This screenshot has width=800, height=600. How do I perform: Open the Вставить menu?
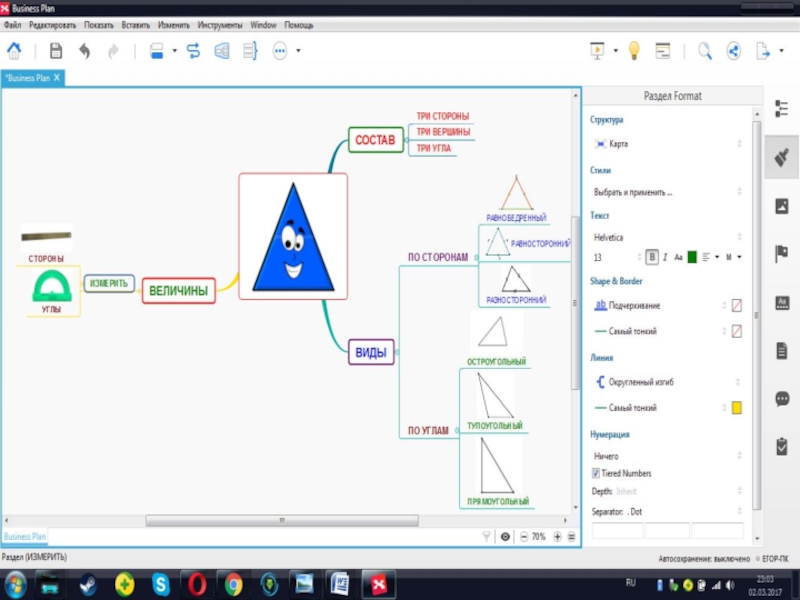(135, 24)
